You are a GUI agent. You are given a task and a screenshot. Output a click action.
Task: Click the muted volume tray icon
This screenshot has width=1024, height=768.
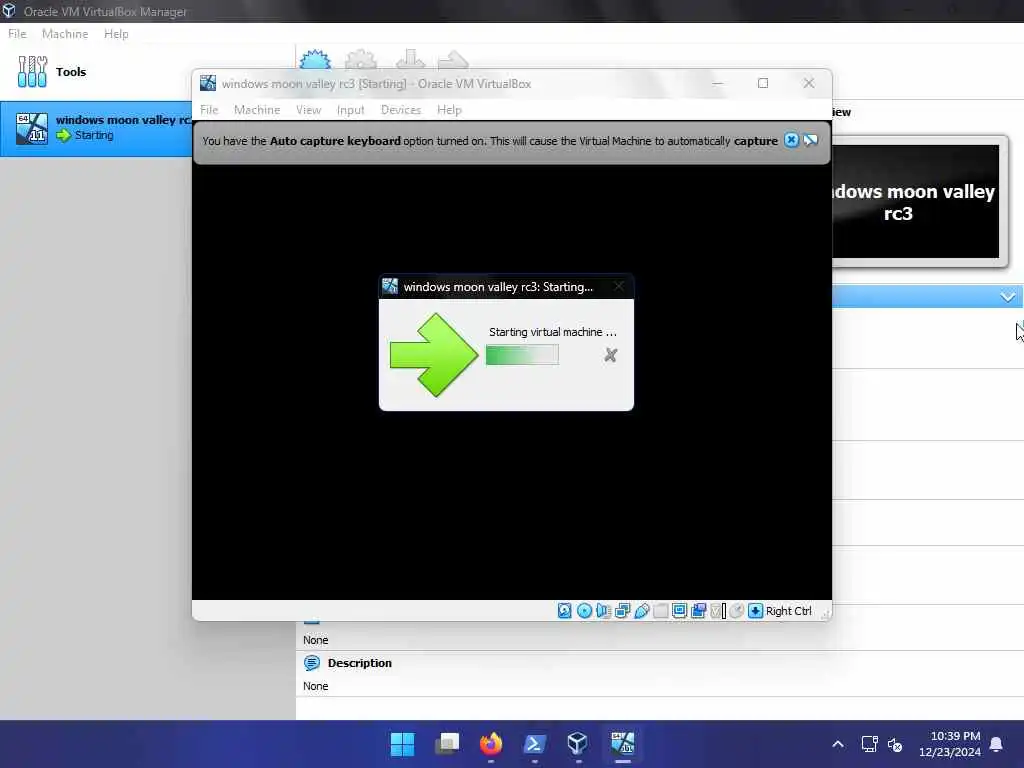tap(895, 744)
